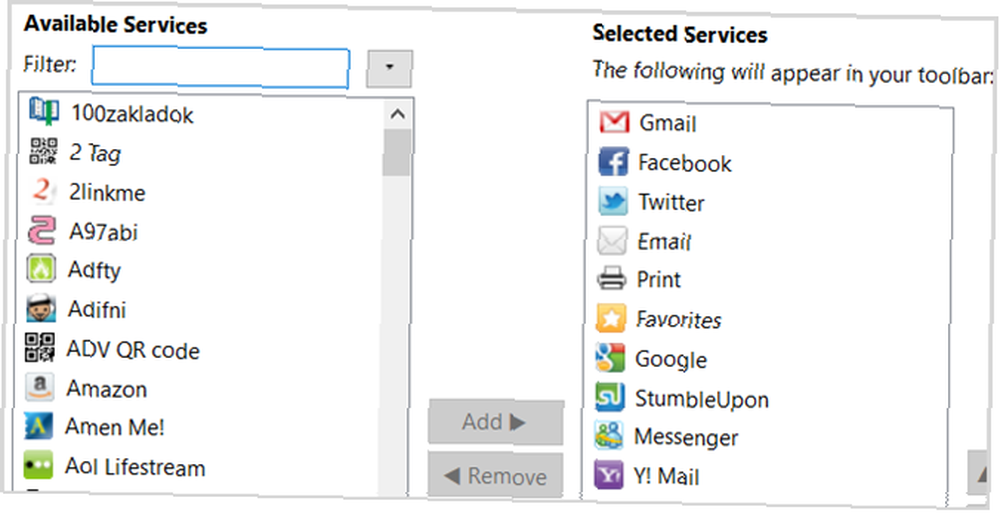
Task: Click the Available Services scrollbar thumb
Action: 397,152
